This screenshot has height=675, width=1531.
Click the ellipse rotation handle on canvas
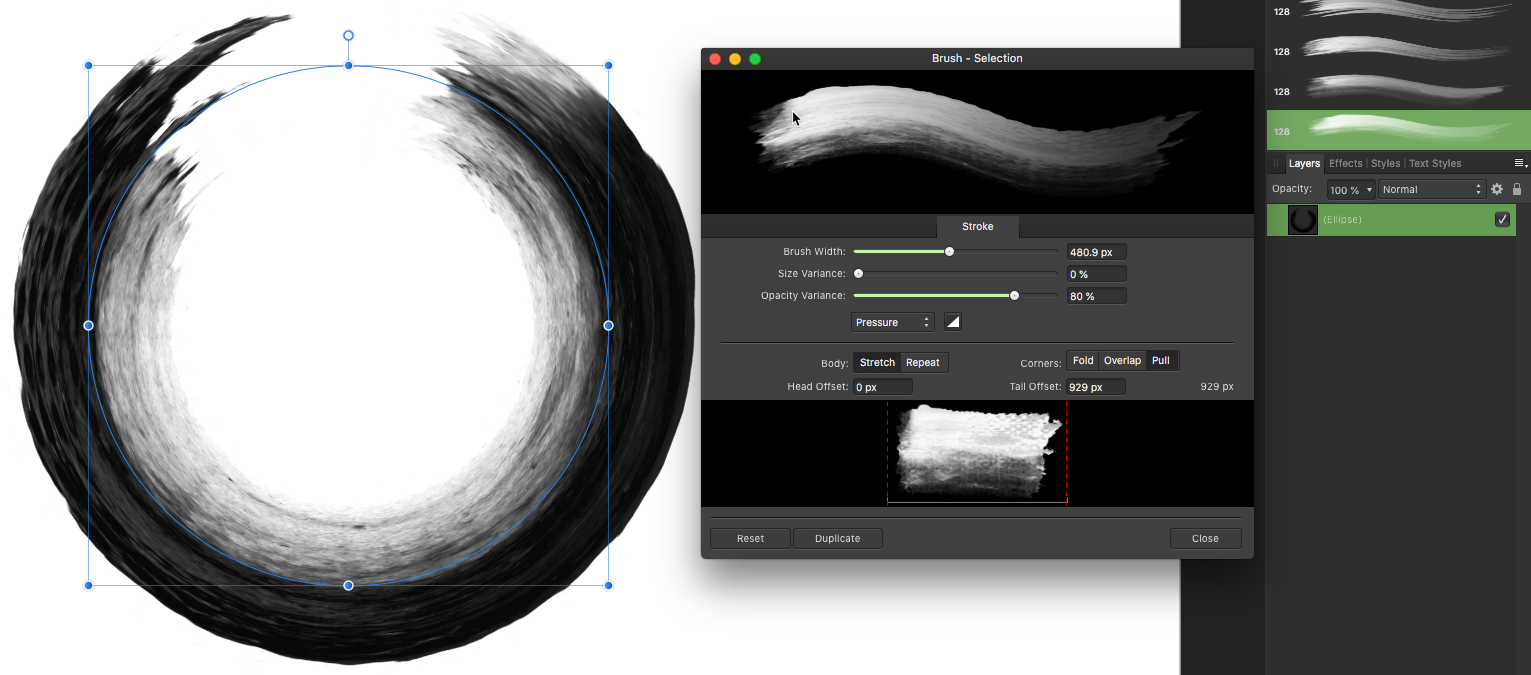click(348, 36)
